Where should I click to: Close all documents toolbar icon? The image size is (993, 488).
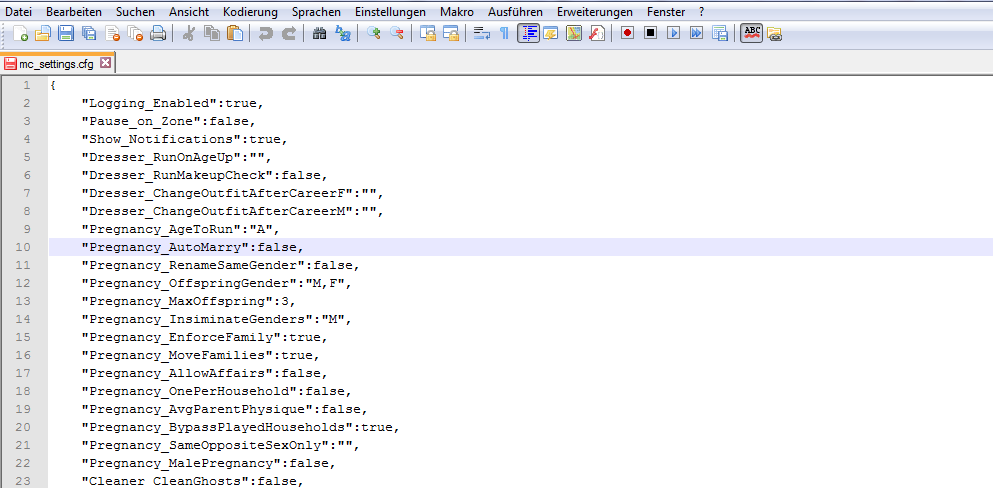[135, 34]
